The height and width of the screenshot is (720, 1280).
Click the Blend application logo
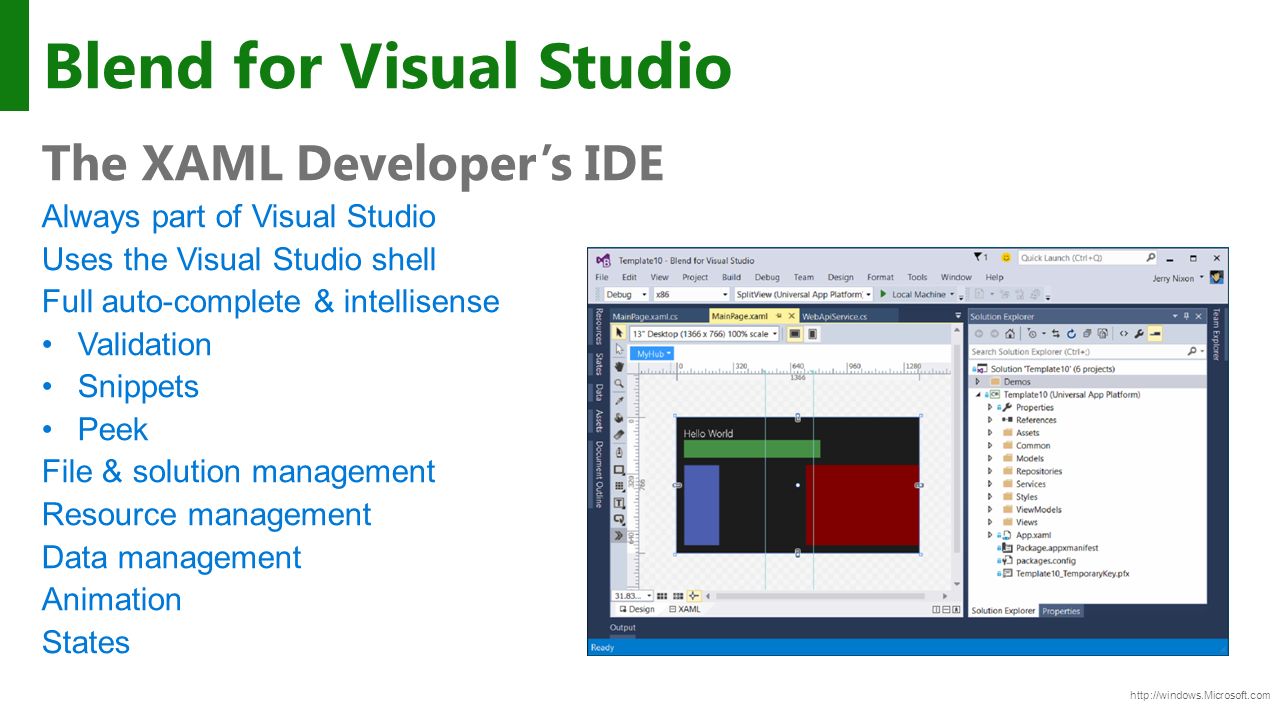coord(603,260)
